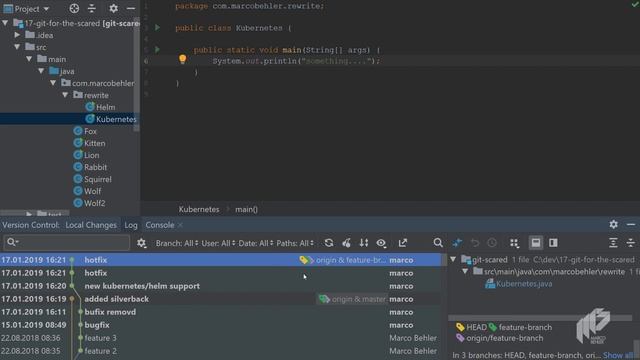Click the Refresh log icon
Screen dimensions: 640x360
pyautogui.click(x=329, y=243)
